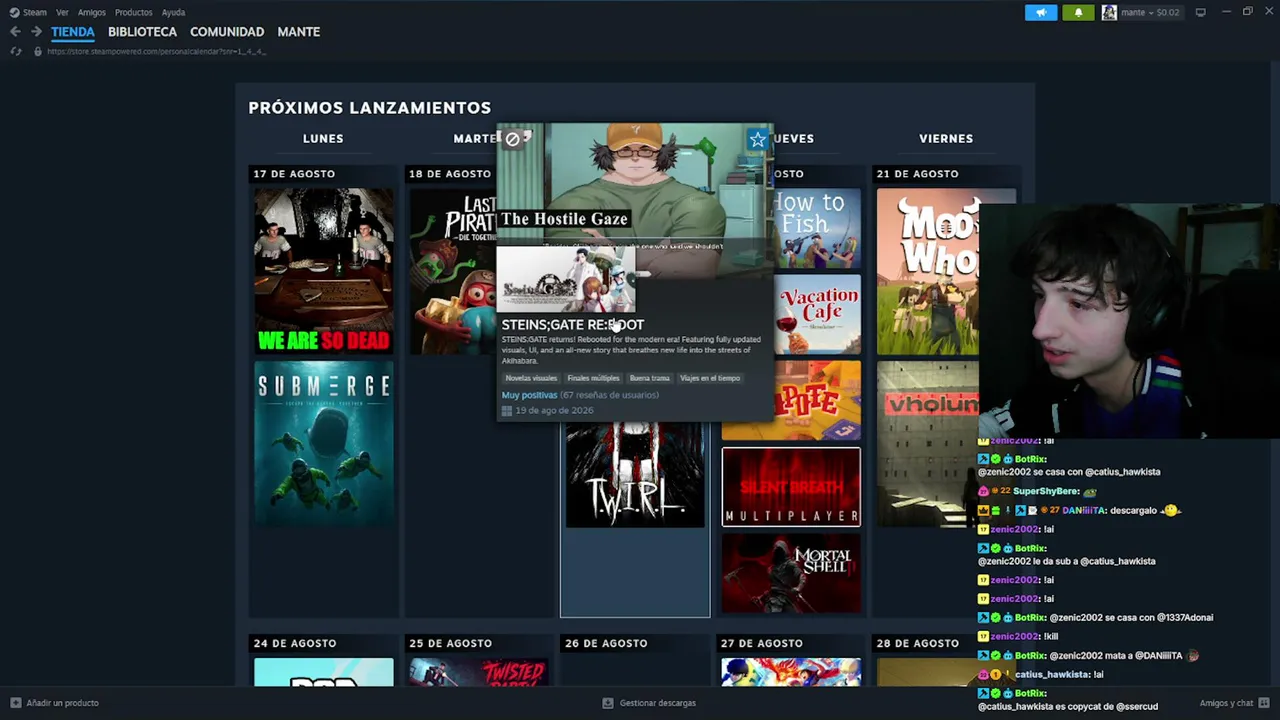This screenshot has height=720, width=1280.
Task: Open the Twisted game capsule under 25 de agosto
Action: tap(479, 672)
